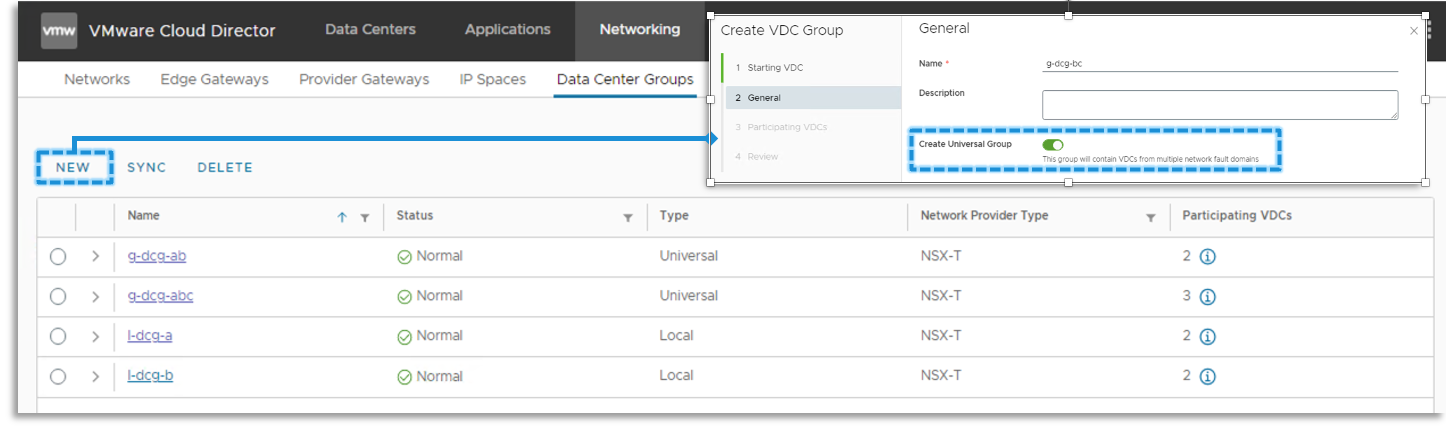Select radio button for g-dcg-ab row
This screenshot has width=1446, height=430.
[58, 257]
